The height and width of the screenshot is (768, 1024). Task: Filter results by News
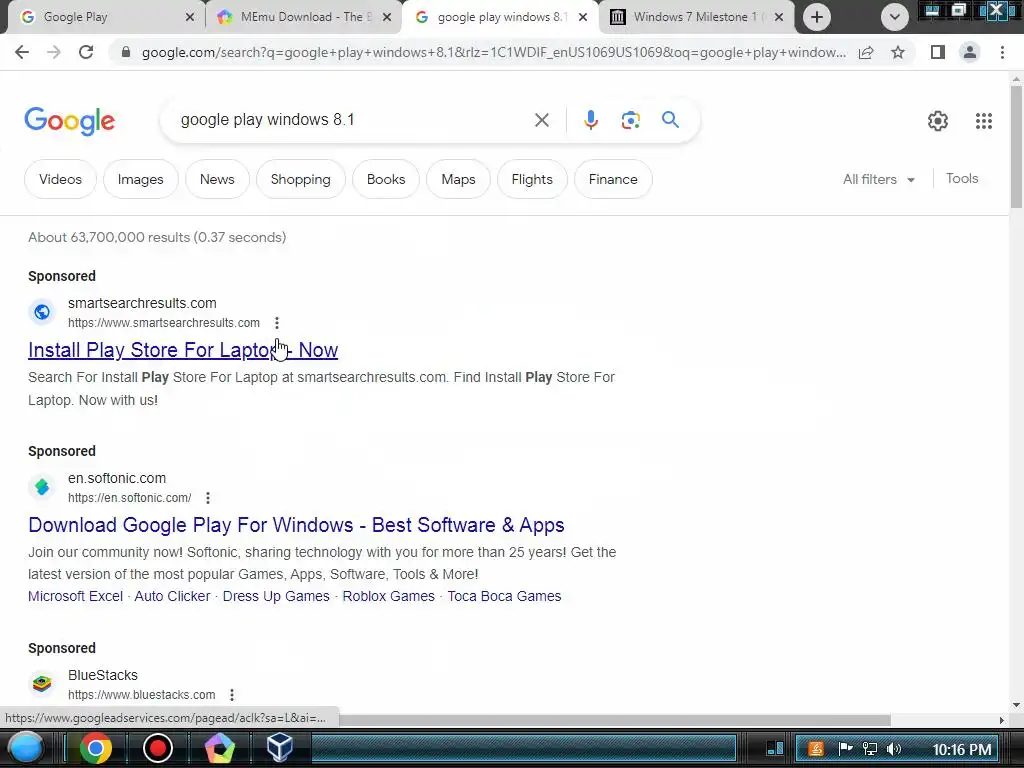tap(217, 179)
